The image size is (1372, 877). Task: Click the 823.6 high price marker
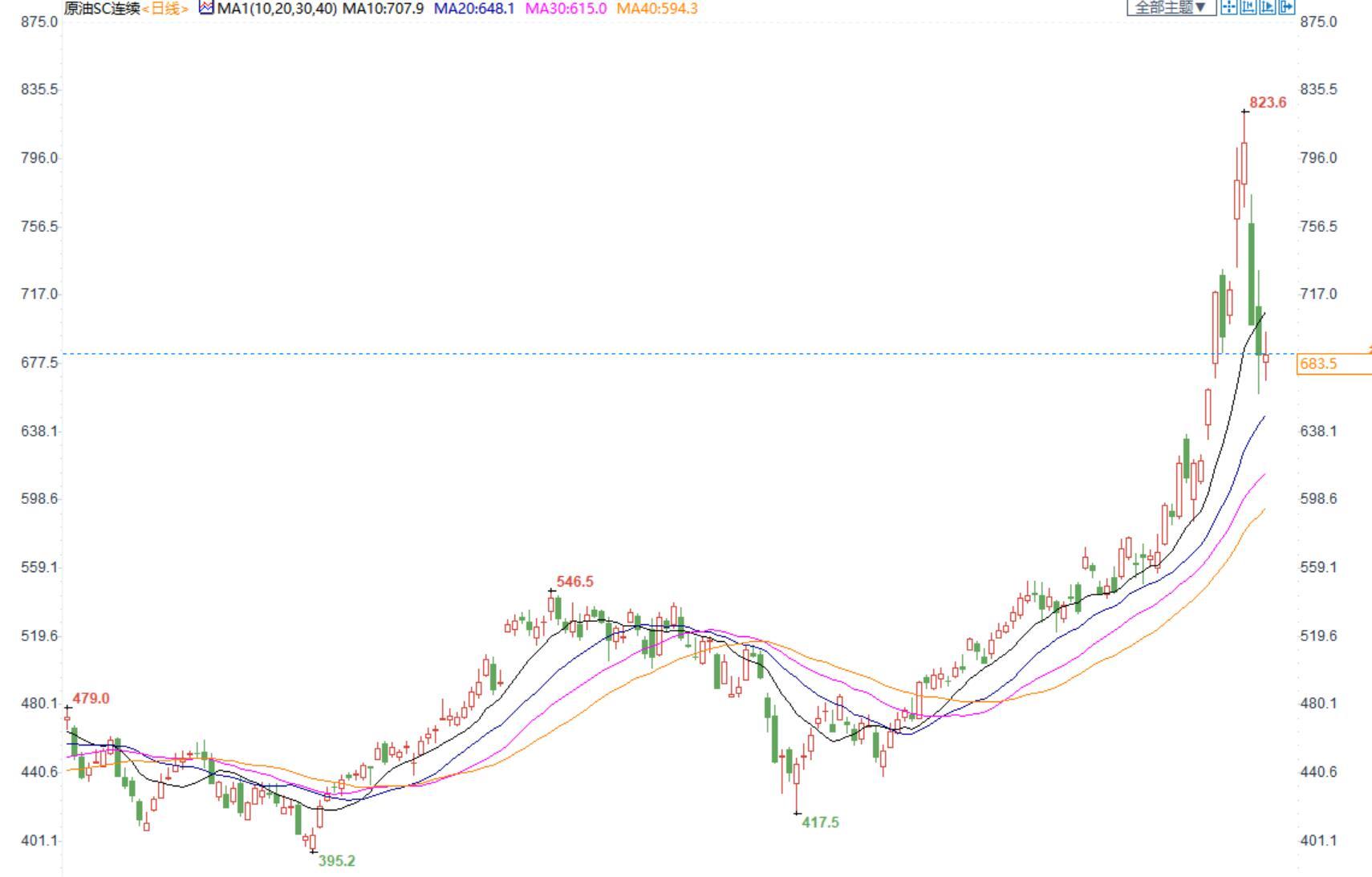[1268, 103]
